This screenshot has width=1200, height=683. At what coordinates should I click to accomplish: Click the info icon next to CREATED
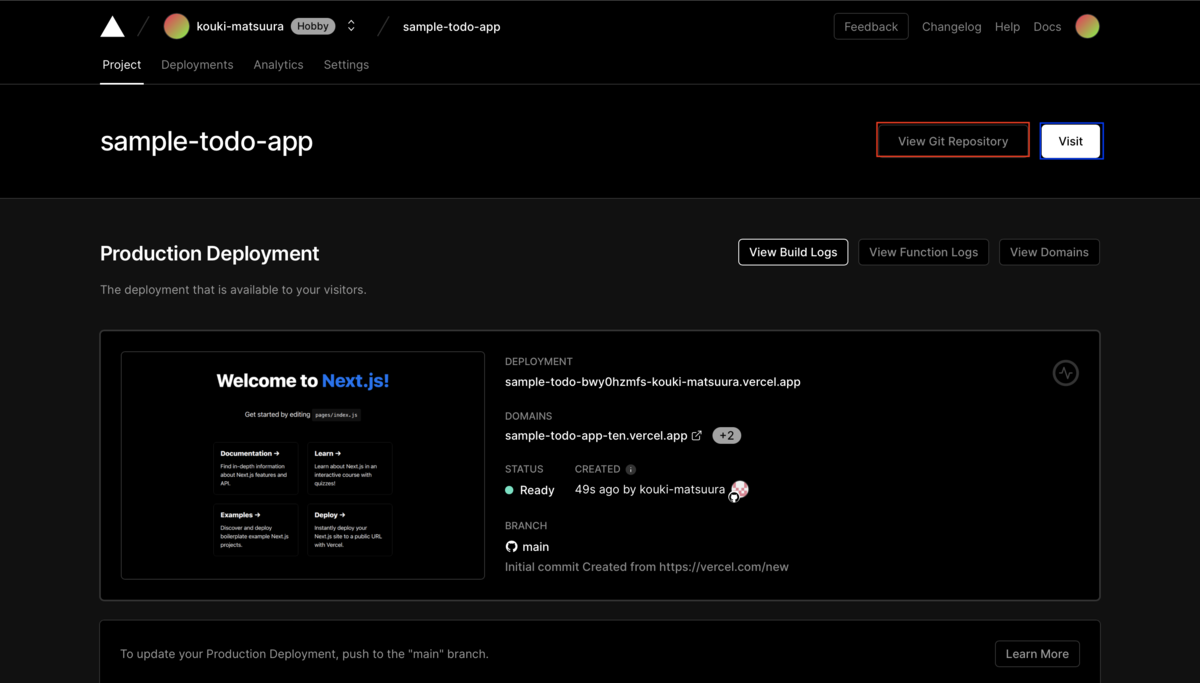pos(631,469)
